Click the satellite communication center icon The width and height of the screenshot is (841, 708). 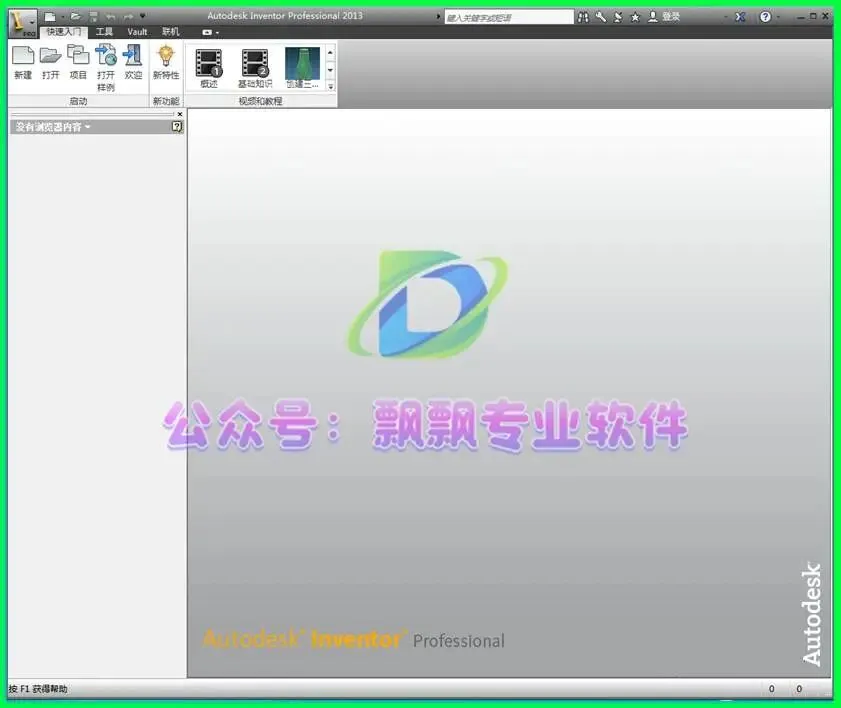coord(618,17)
